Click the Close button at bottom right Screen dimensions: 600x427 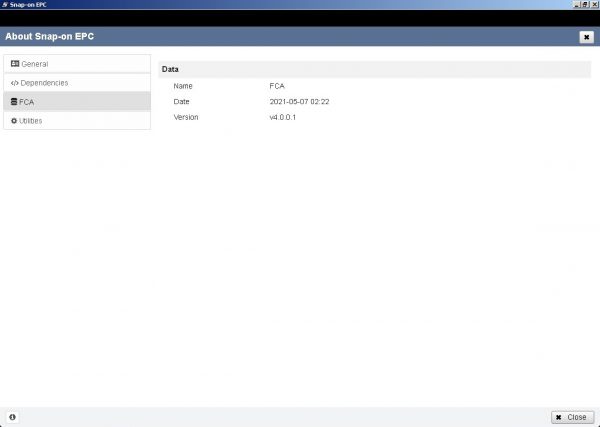coord(572,417)
